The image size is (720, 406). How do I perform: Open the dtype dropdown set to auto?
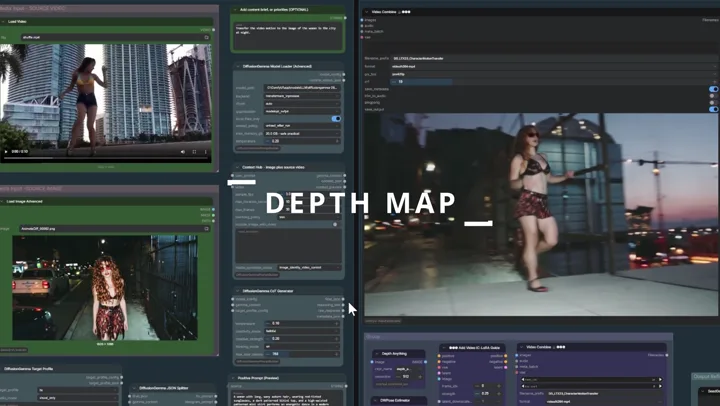[302, 104]
